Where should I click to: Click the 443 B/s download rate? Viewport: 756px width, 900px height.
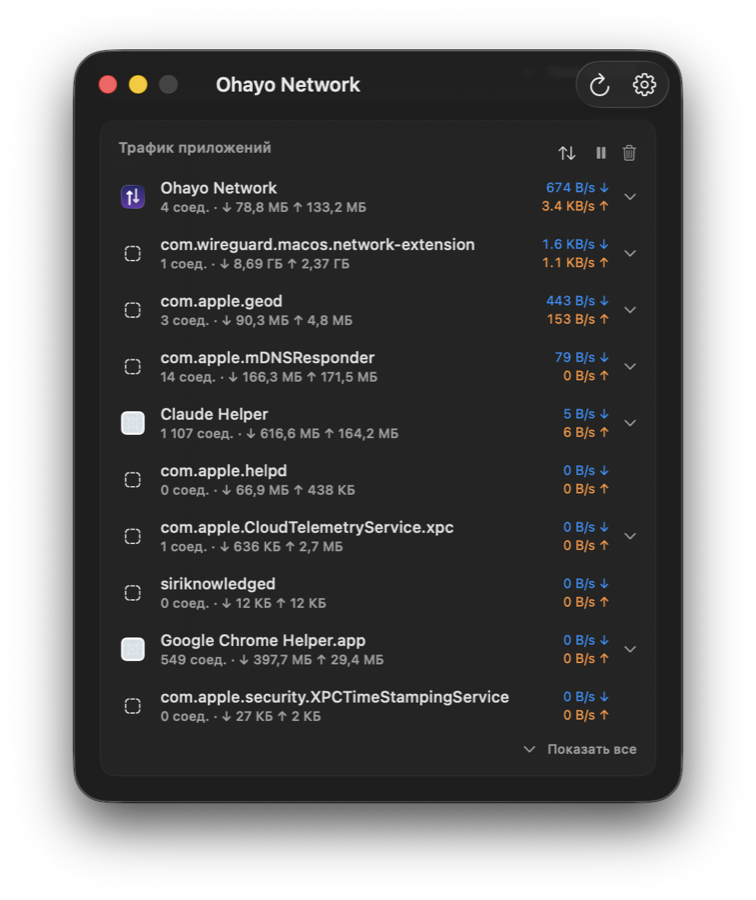pyautogui.click(x=577, y=301)
